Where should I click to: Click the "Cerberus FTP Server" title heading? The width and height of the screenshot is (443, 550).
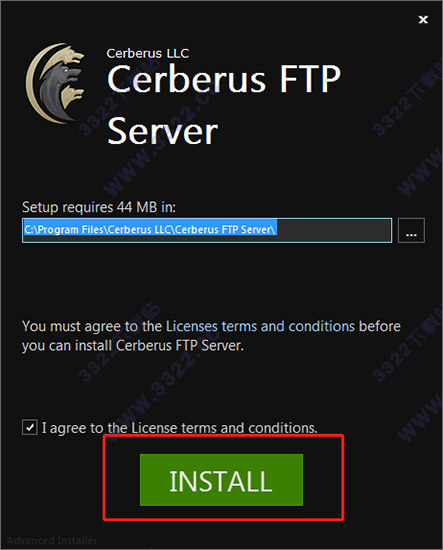pyautogui.click(x=224, y=105)
